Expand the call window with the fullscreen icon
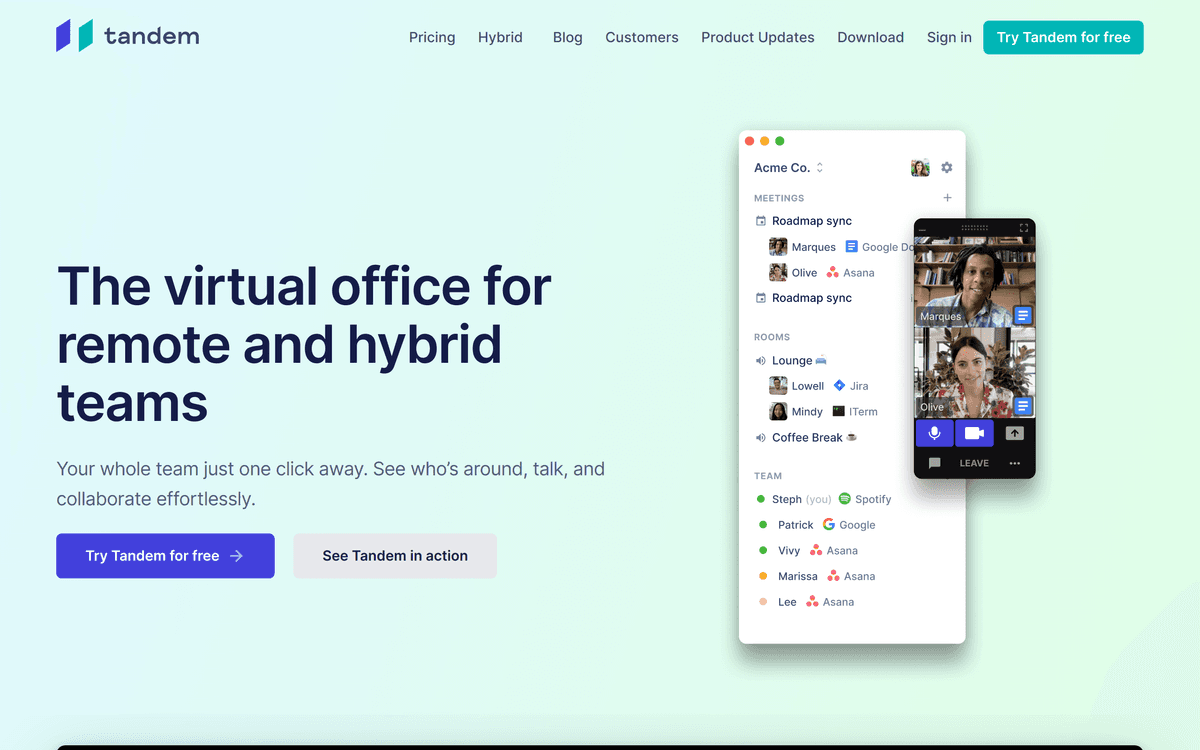The width and height of the screenshot is (1200, 750). pyautogui.click(x=1024, y=228)
